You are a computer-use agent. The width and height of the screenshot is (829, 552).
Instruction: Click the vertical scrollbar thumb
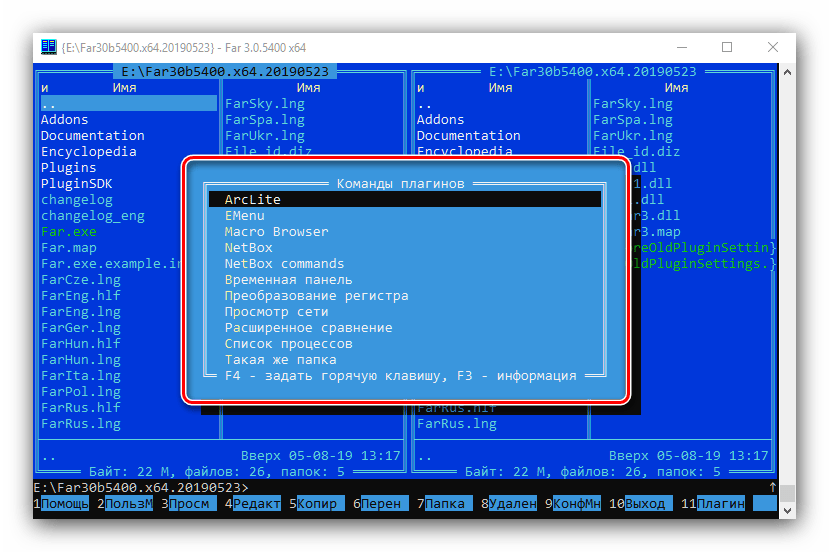787,493
